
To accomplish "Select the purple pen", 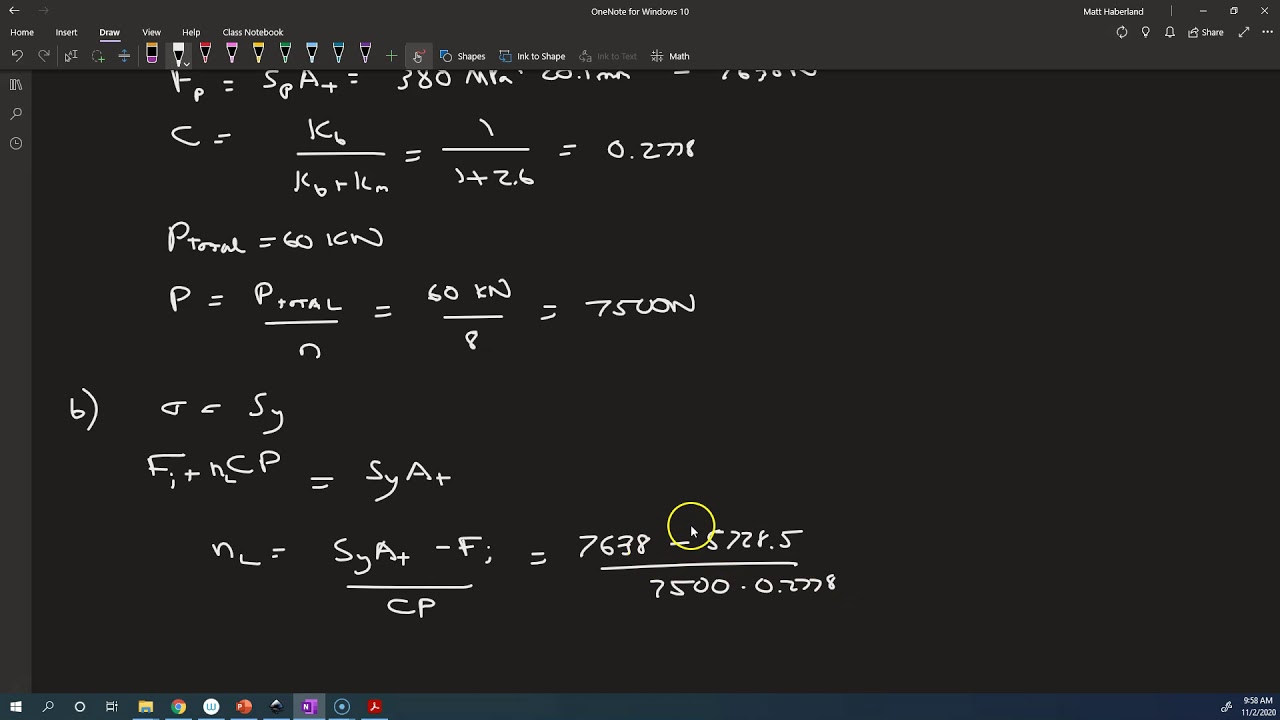I will click(x=365, y=55).
